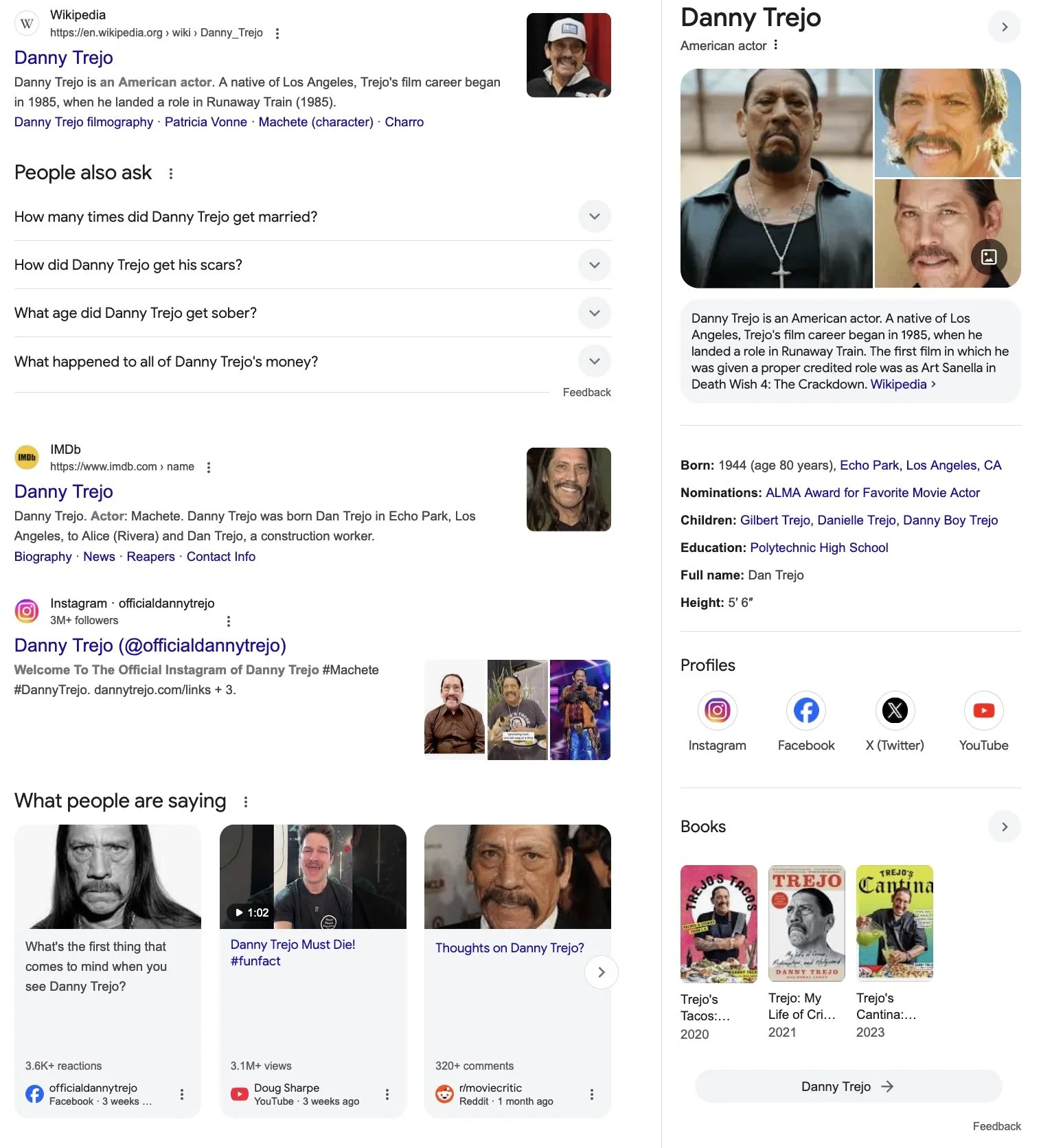This screenshot has height=1148, width=1052.
Task: Open the Danny Trejo IMDb result title
Action: coord(64,492)
